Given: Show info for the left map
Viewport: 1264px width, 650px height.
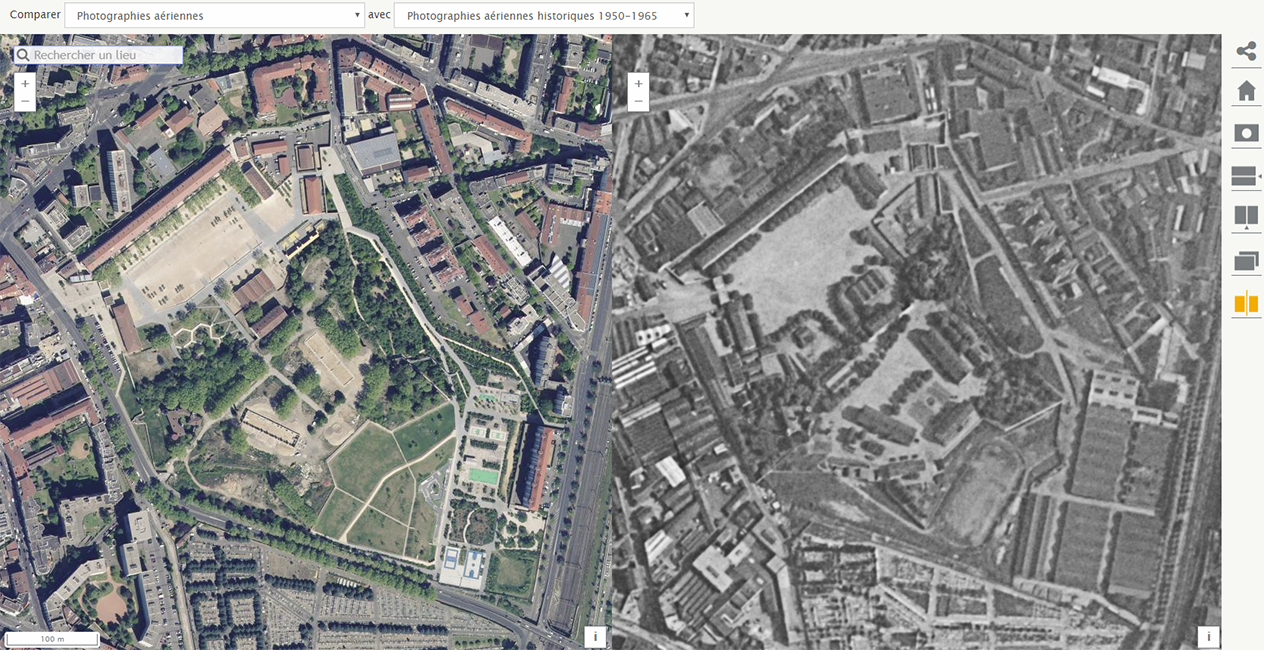Looking at the screenshot, I should [x=595, y=637].
